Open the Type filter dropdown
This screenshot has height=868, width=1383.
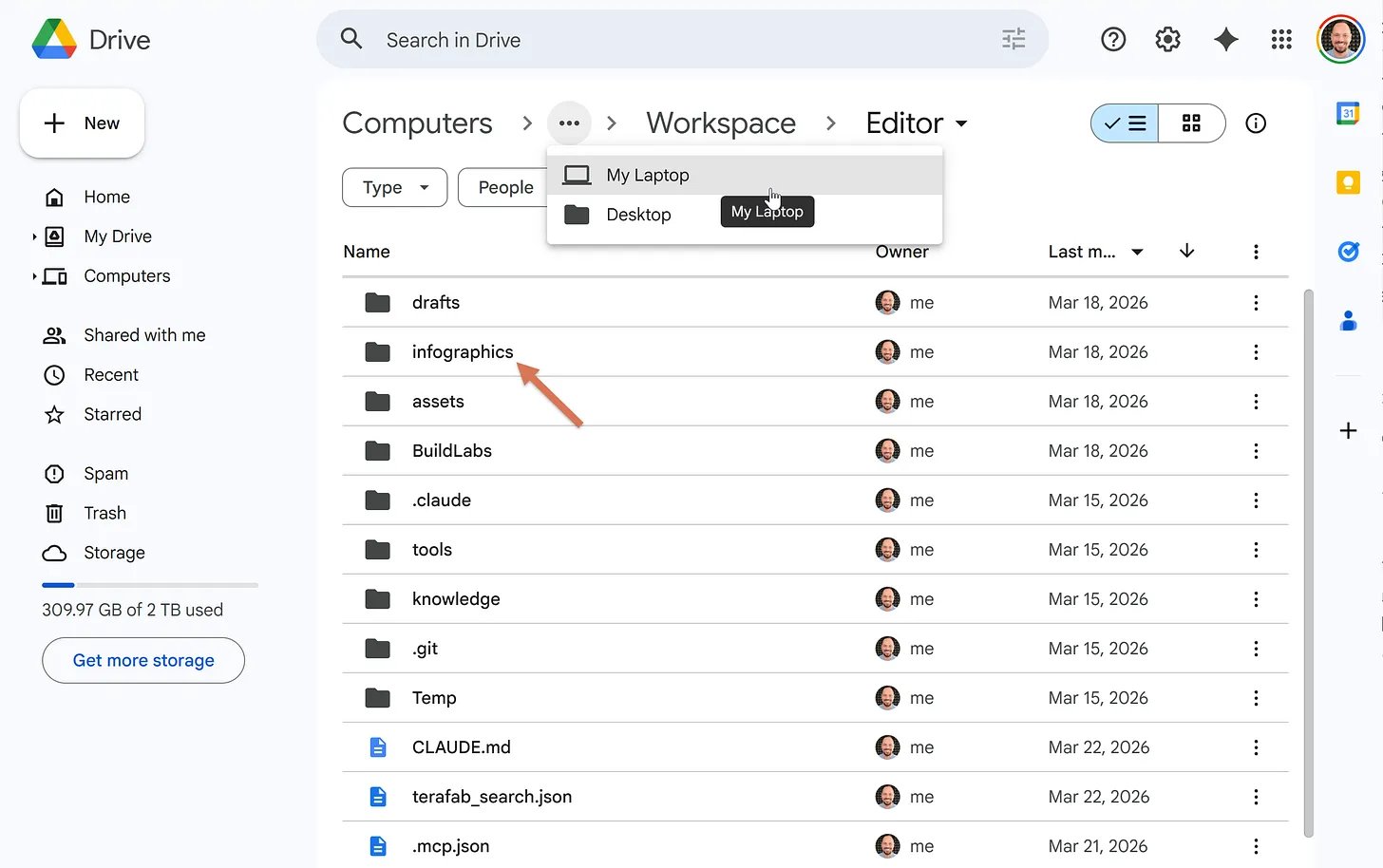(x=394, y=187)
